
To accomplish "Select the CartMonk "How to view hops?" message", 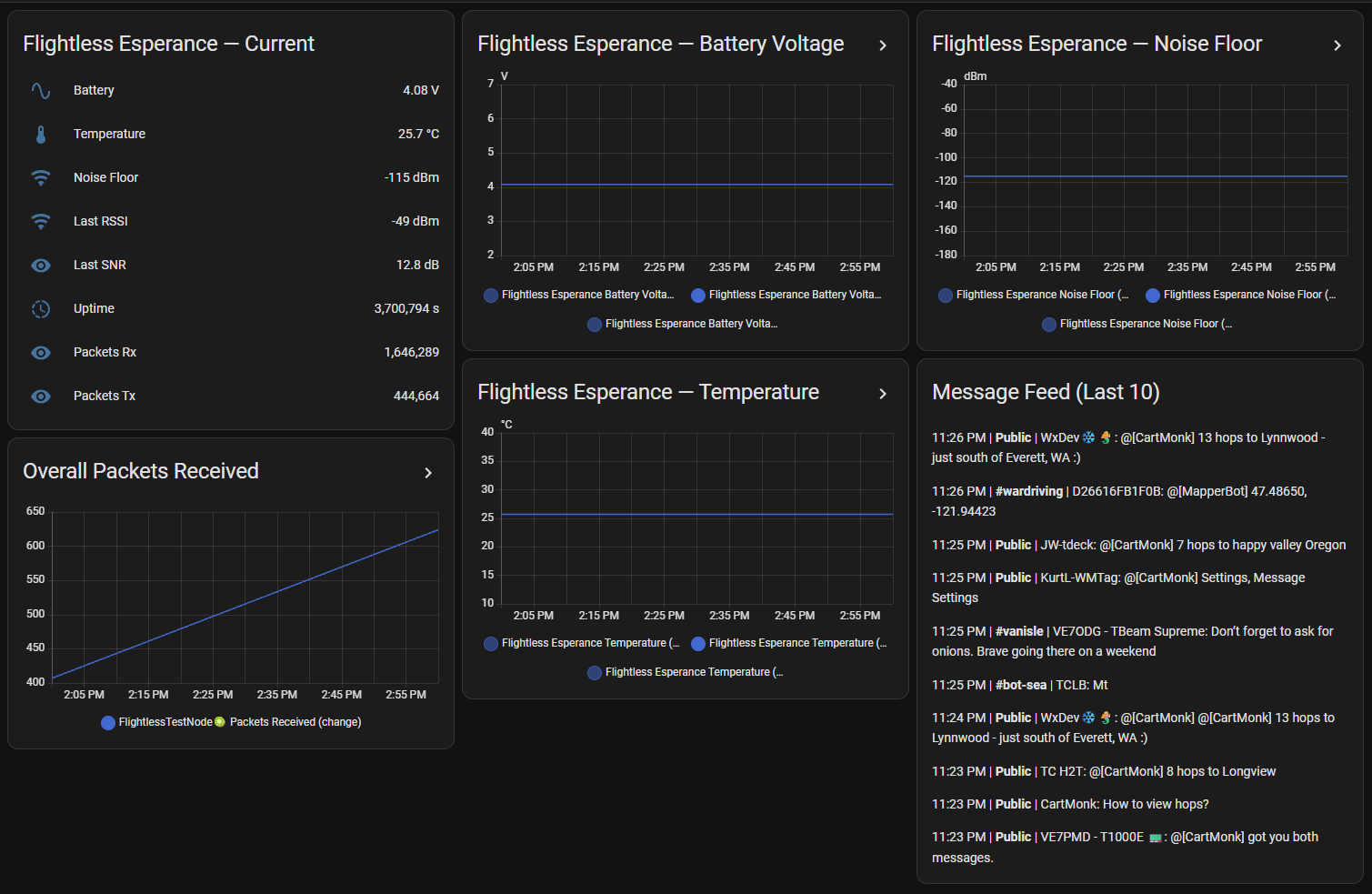I will pos(1070,804).
